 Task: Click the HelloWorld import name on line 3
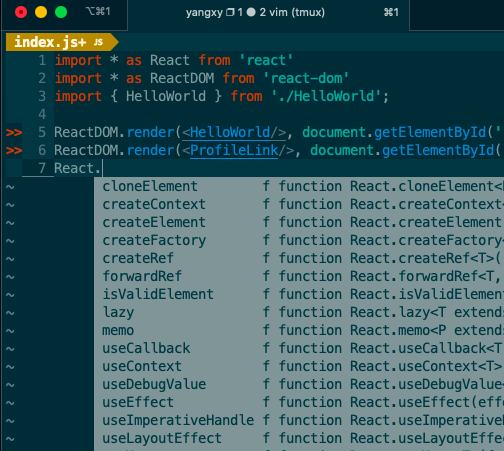[166, 96]
